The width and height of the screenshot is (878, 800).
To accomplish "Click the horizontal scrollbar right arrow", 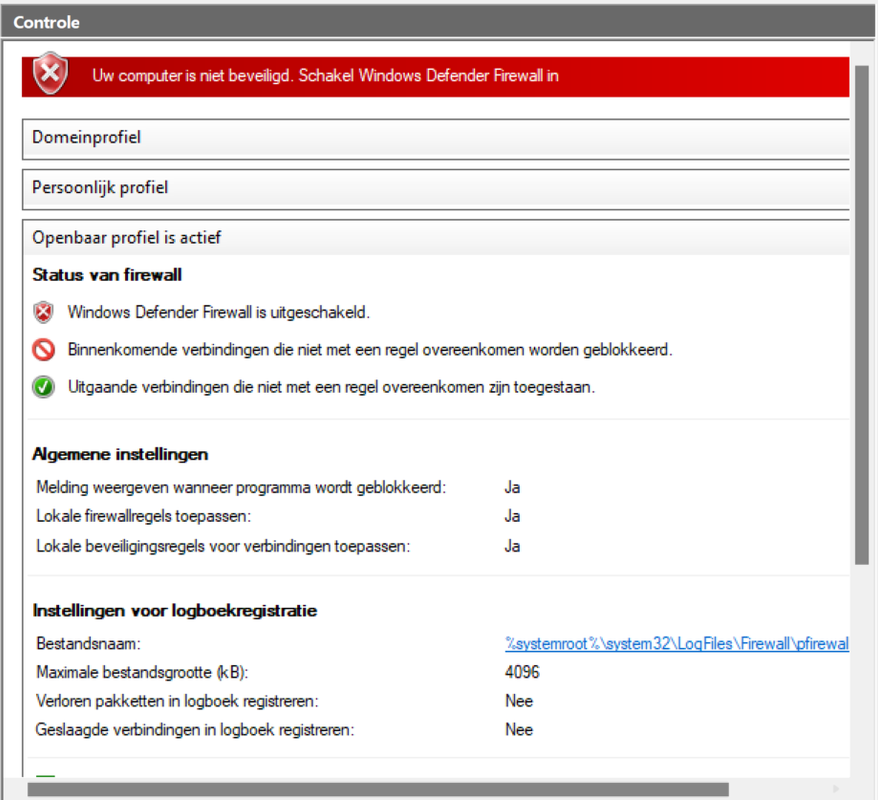I will (836, 789).
